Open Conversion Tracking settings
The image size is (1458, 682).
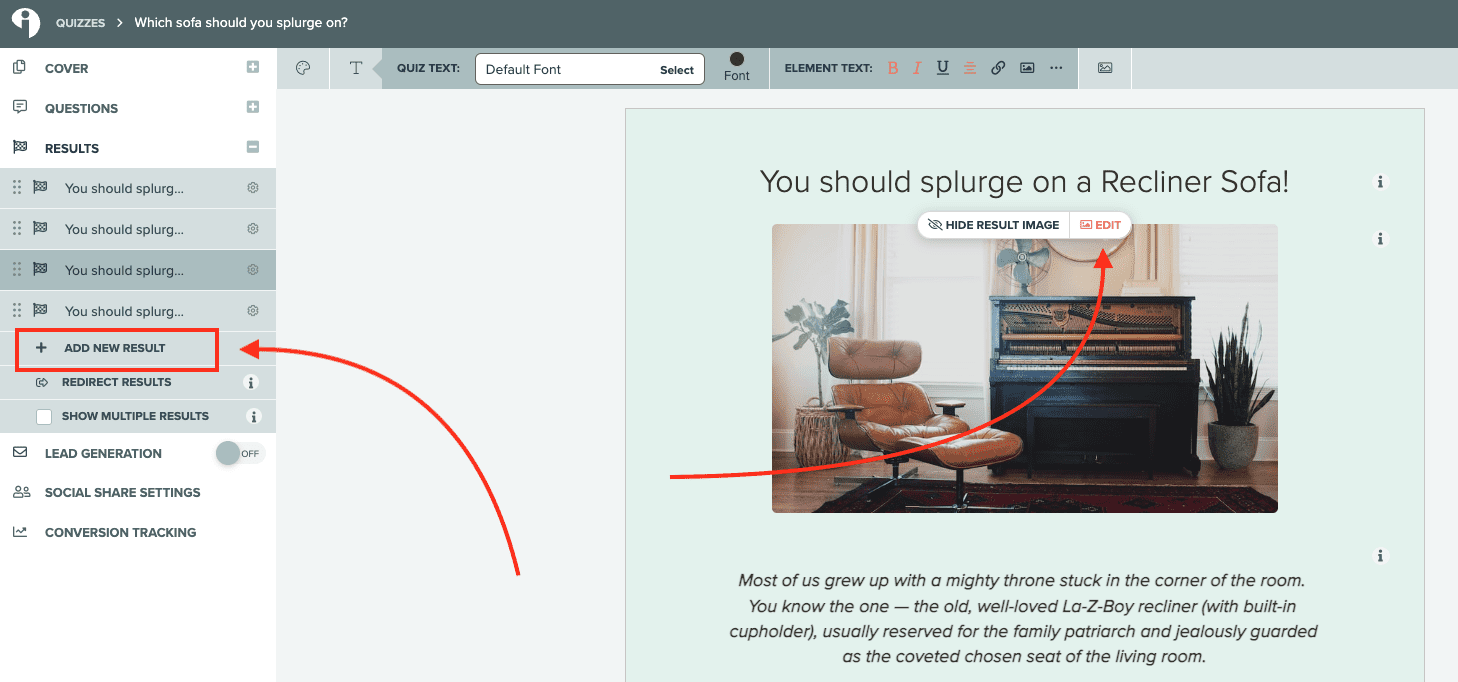tap(120, 531)
